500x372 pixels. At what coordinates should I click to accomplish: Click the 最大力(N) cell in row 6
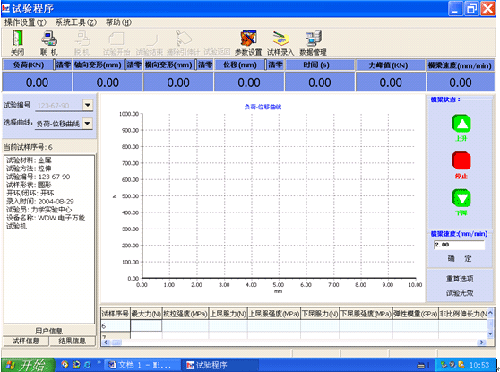coord(146,326)
